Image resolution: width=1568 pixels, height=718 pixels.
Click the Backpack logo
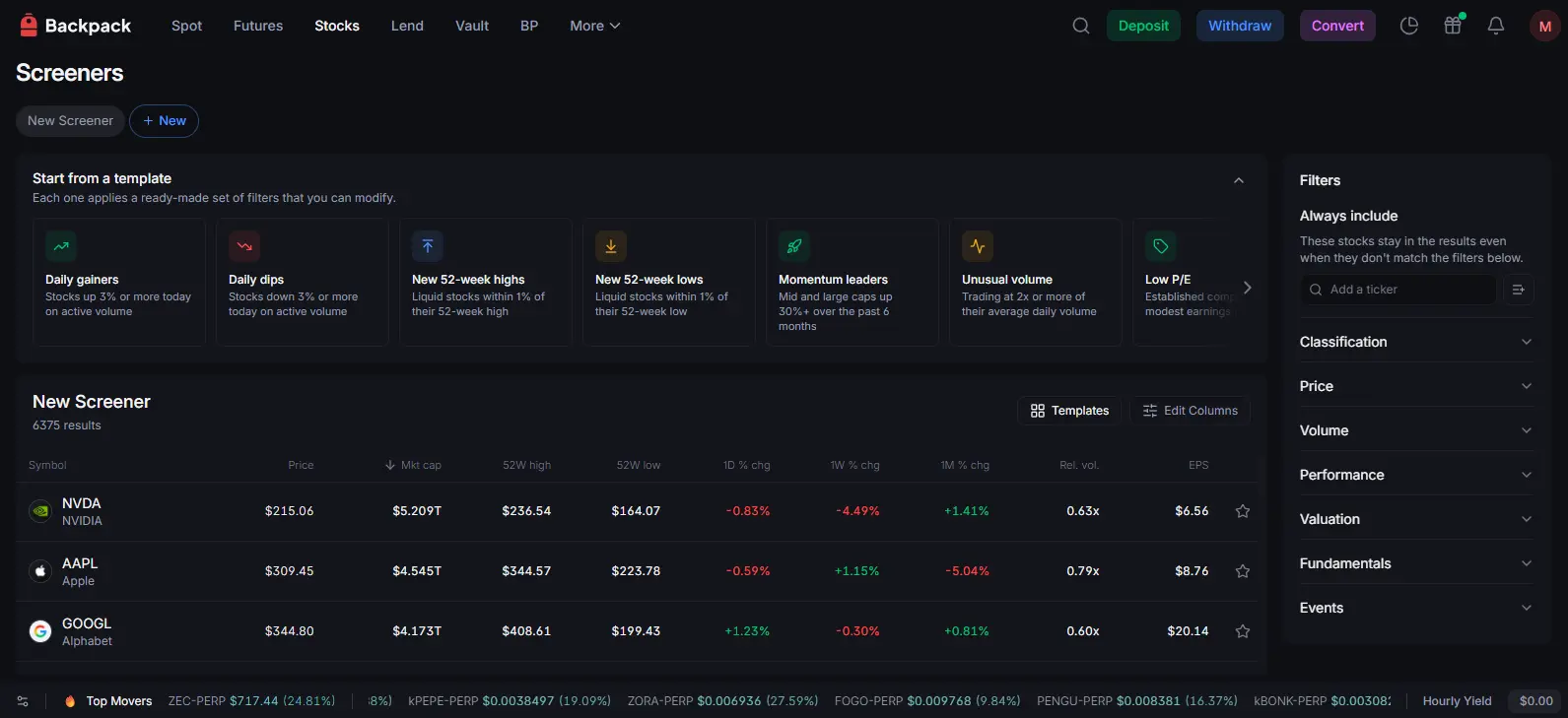tap(75, 26)
